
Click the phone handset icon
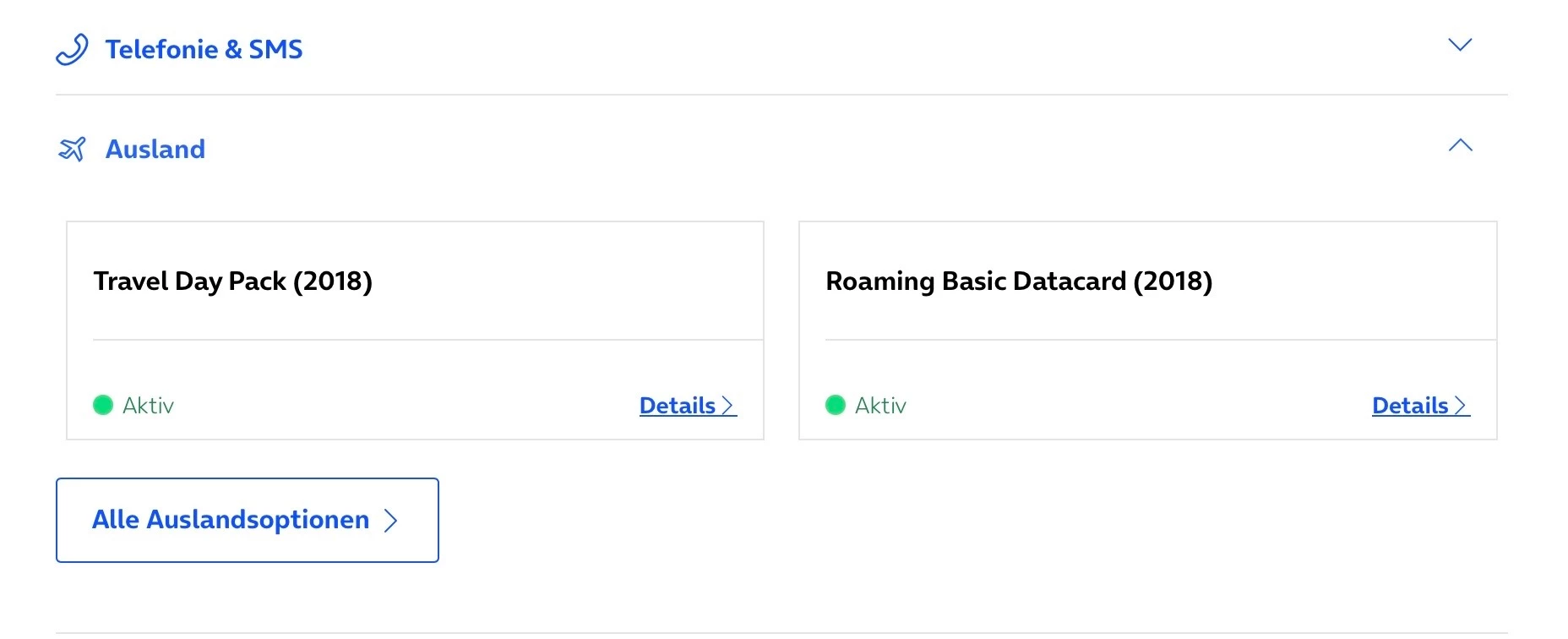pos(72,50)
